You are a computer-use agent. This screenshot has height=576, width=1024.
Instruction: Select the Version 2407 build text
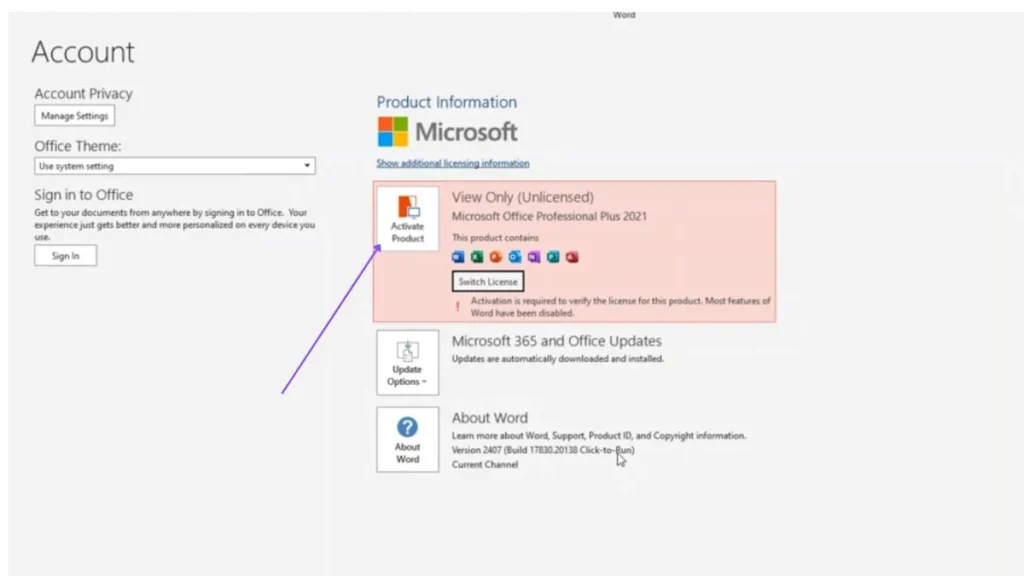(543, 450)
